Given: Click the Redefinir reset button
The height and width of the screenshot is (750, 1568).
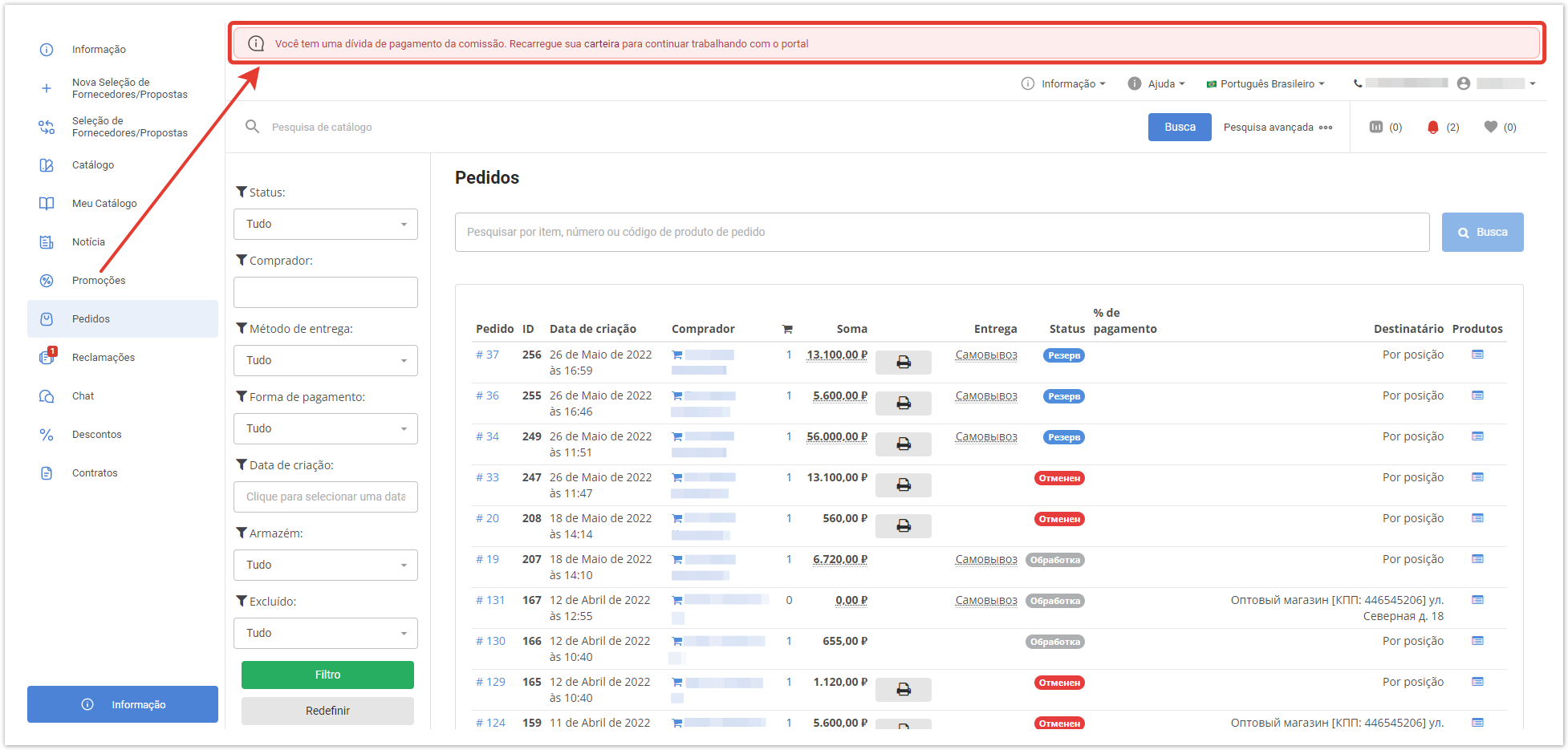Looking at the screenshot, I should [327, 711].
